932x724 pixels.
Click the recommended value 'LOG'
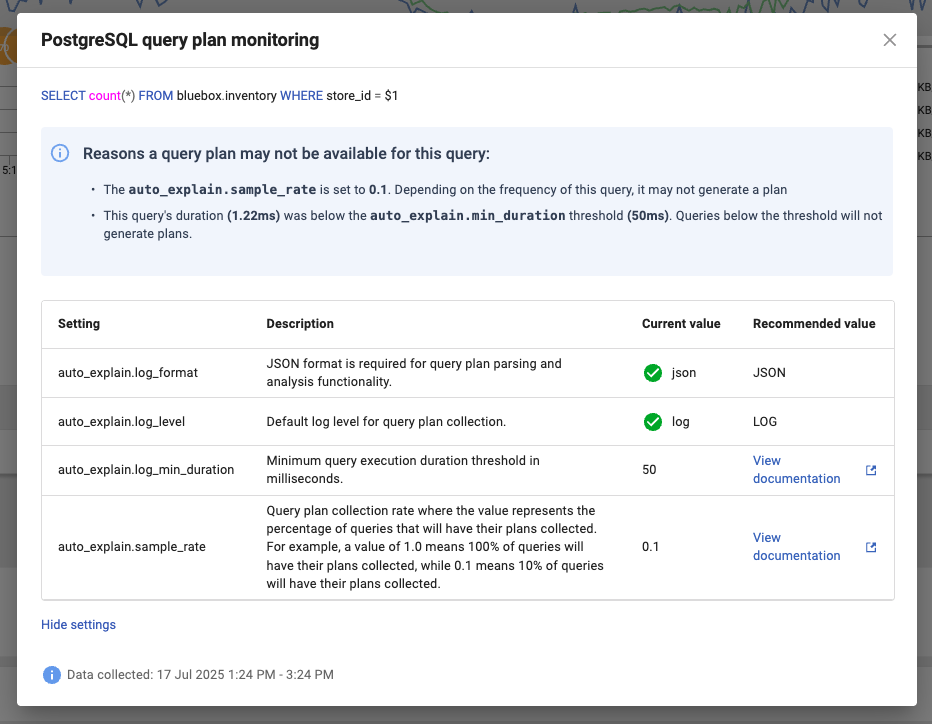click(x=765, y=421)
